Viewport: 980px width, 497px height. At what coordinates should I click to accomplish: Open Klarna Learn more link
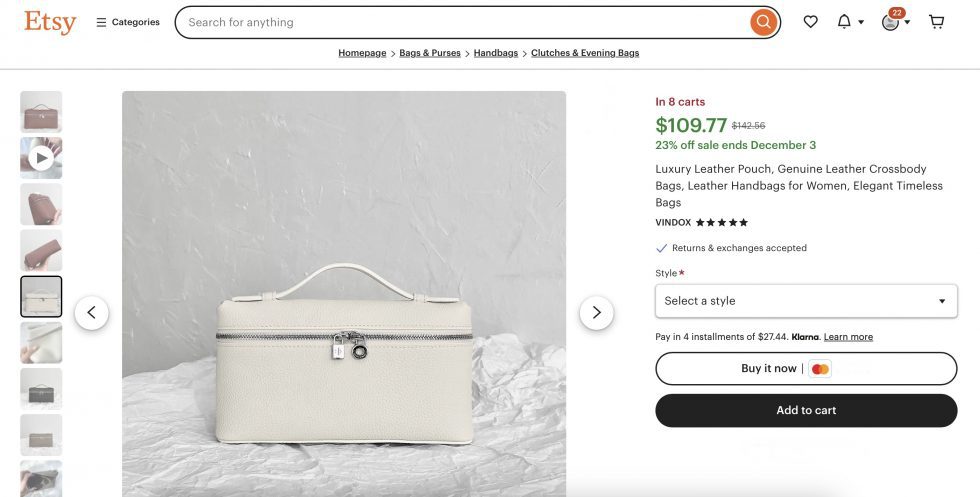848,337
